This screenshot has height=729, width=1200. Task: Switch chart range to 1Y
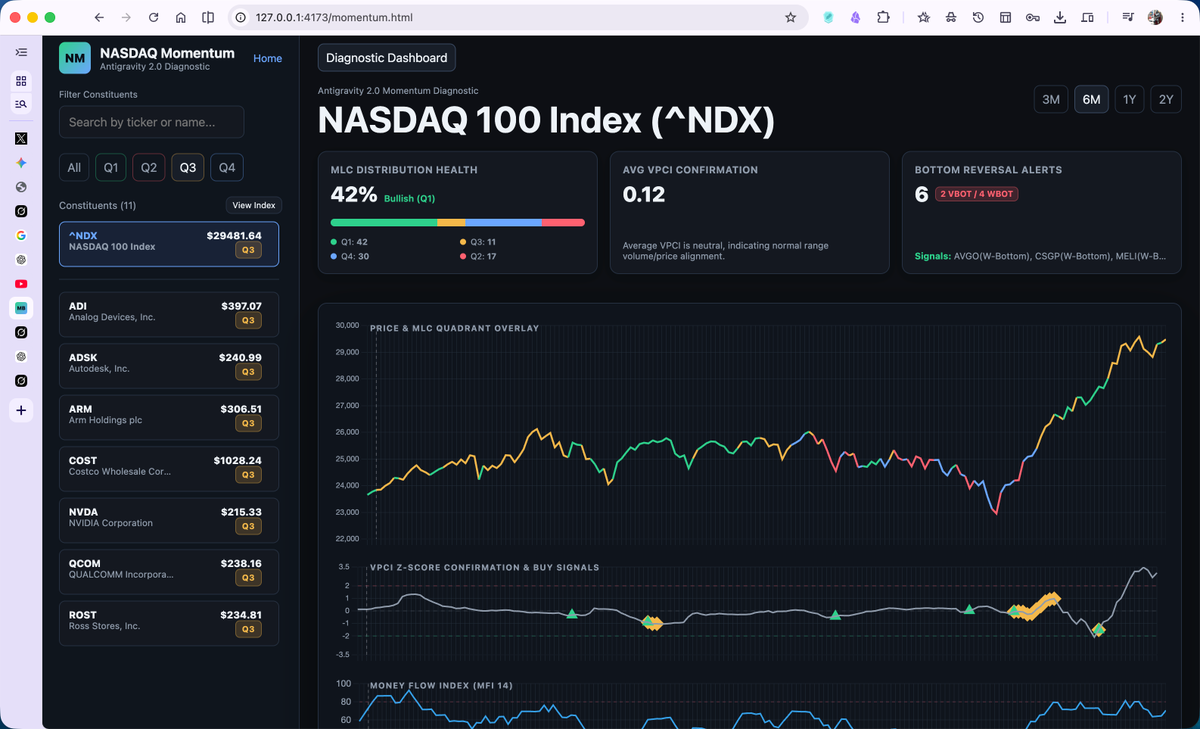point(1129,99)
